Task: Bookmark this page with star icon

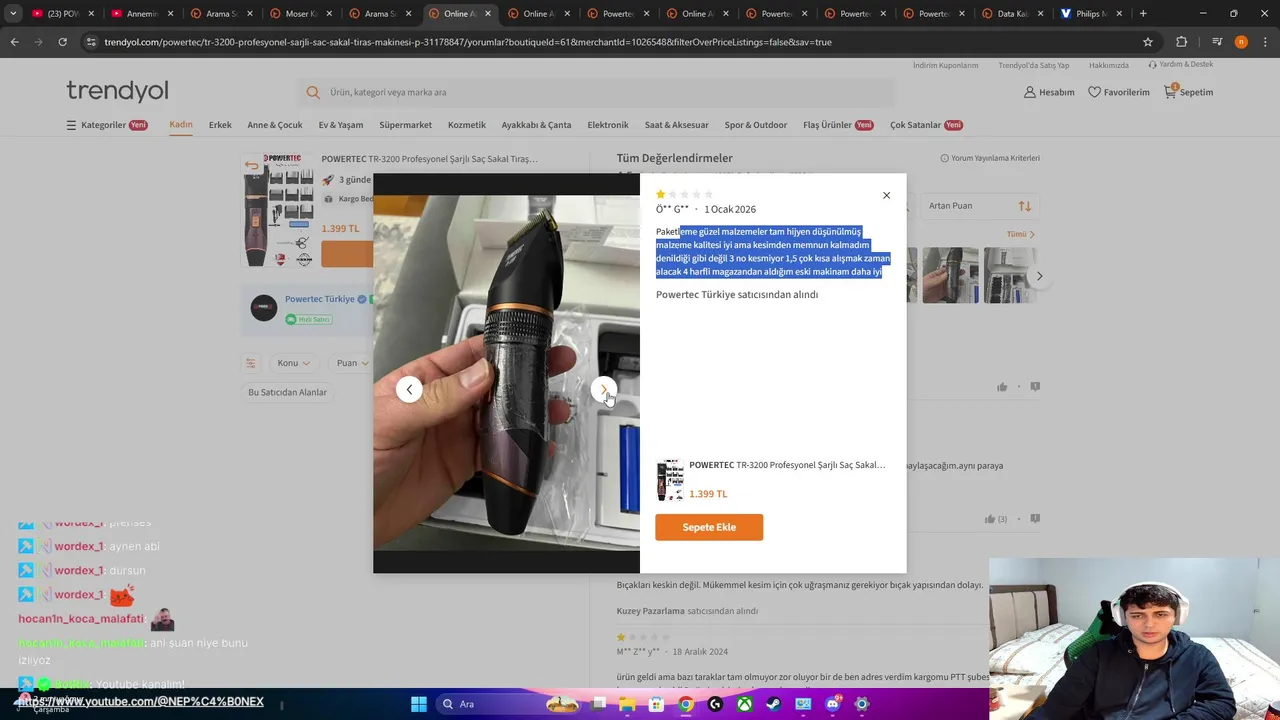Action: (x=1148, y=42)
